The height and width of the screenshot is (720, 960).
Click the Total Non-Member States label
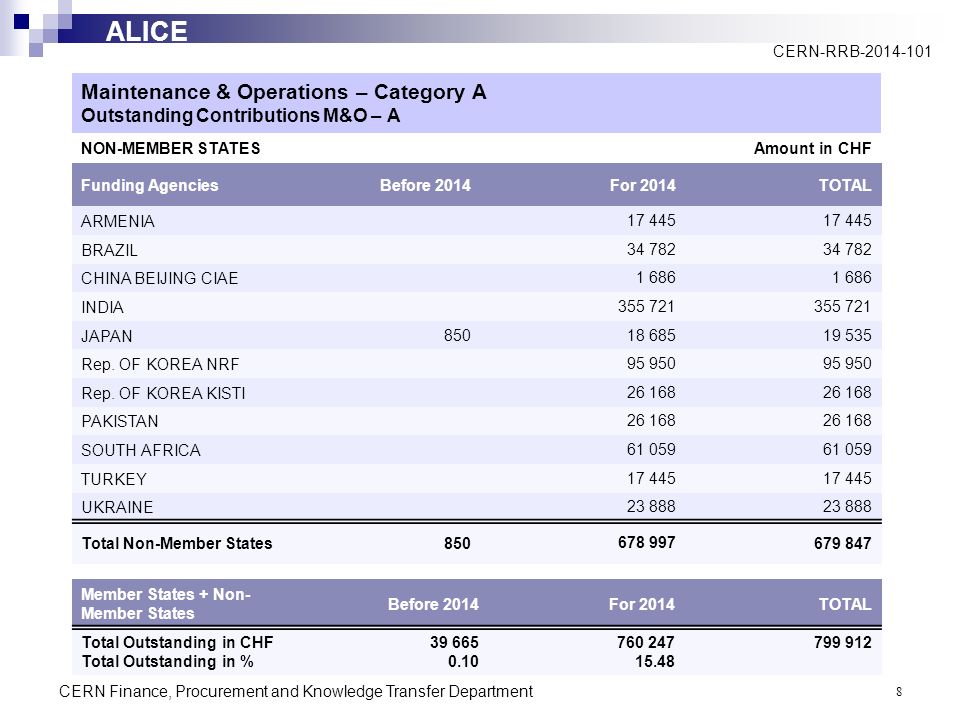[177, 543]
